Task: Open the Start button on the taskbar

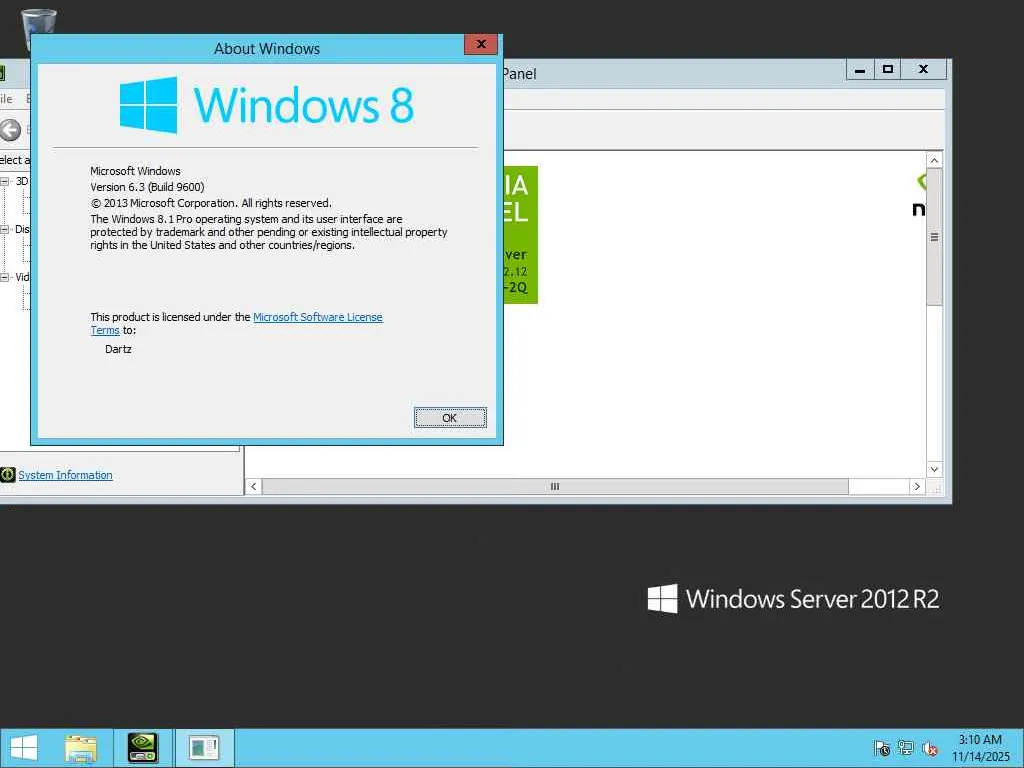Action: [x=24, y=748]
